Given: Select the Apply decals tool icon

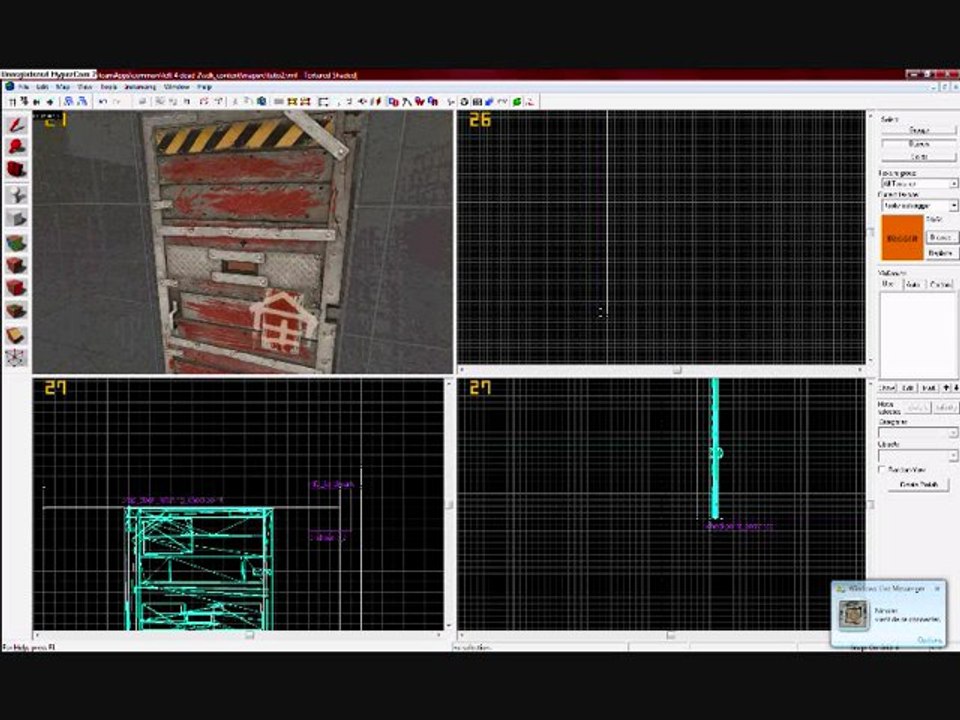Looking at the screenshot, I should click(x=17, y=288).
